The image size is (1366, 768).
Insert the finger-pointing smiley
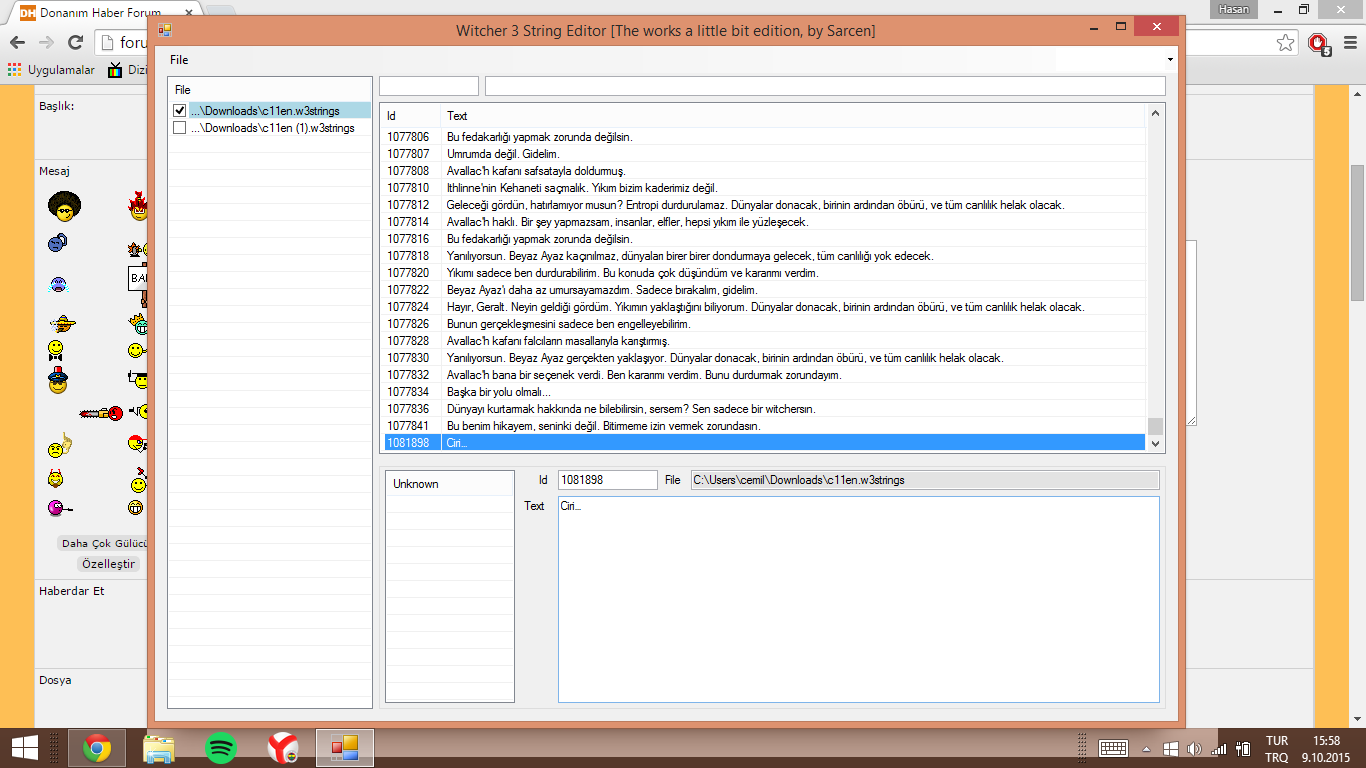60,446
